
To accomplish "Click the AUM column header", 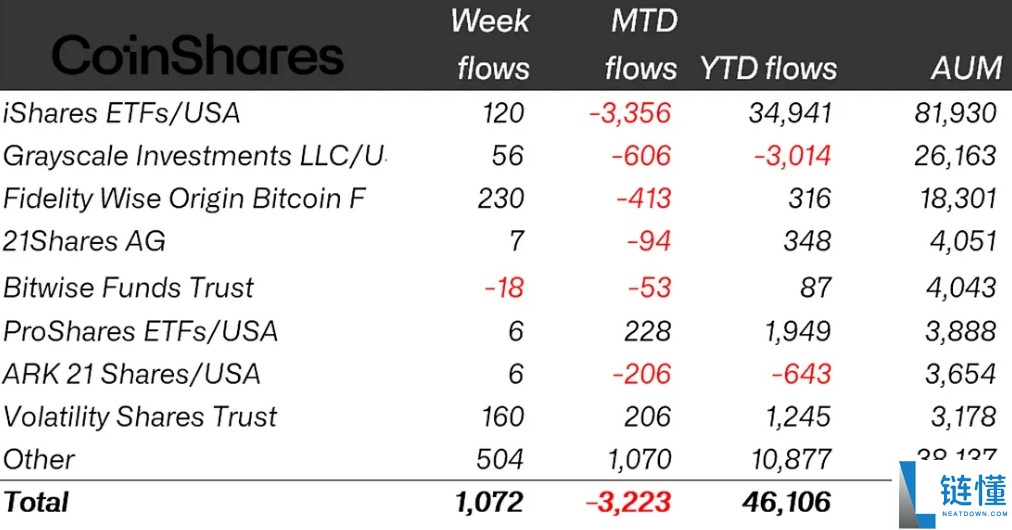I will click(x=965, y=68).
